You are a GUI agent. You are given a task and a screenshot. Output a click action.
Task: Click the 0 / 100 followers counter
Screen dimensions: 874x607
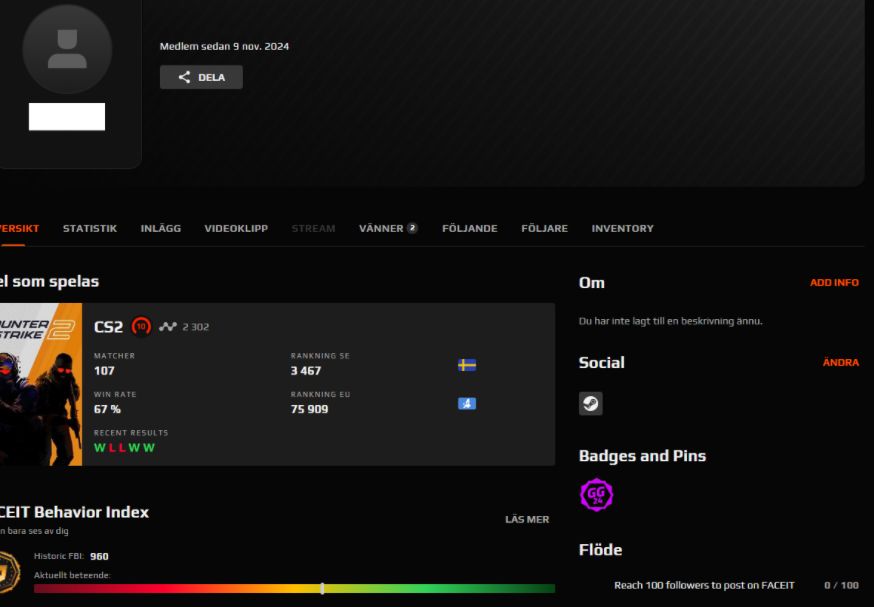841,585
